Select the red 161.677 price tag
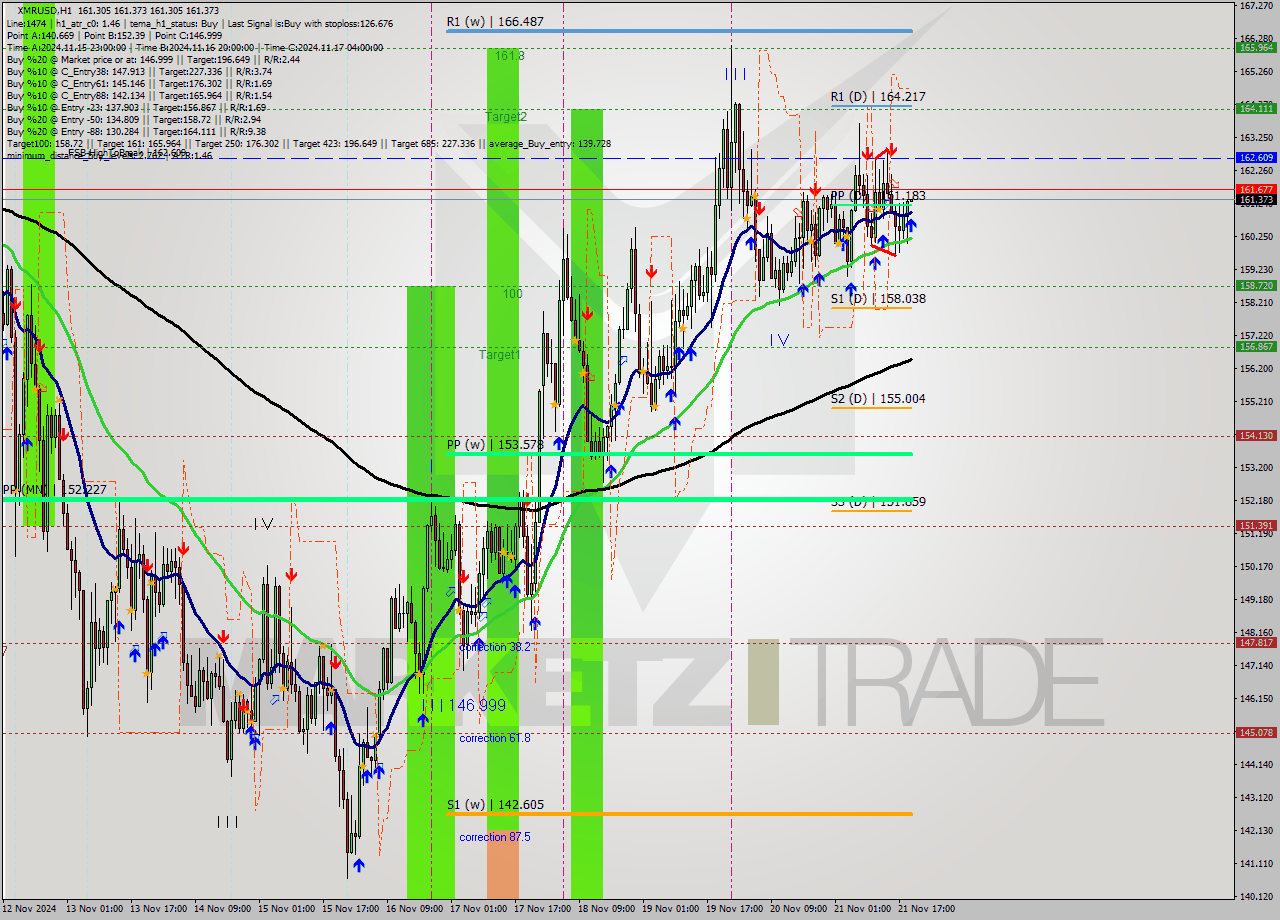This screenshot has width=1280, height=920. click(1256, 189)
